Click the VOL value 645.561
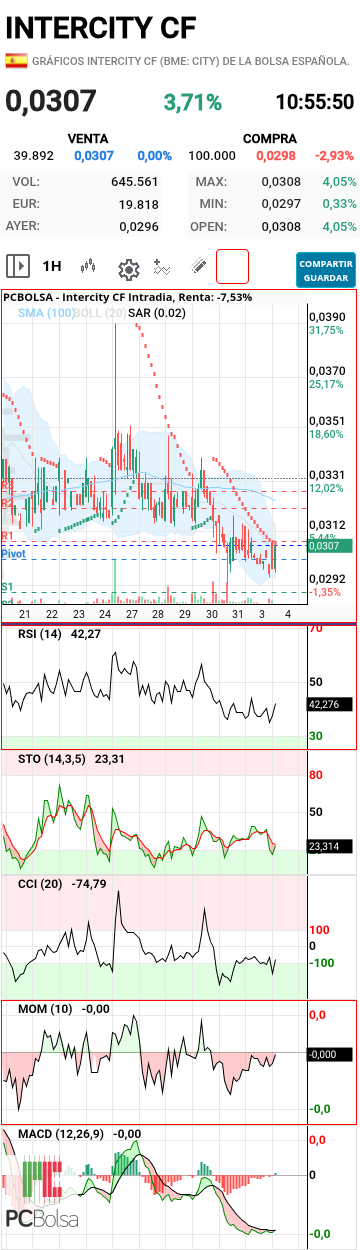The height and width of the screenshot is (1250, 360). click(135, 182)
